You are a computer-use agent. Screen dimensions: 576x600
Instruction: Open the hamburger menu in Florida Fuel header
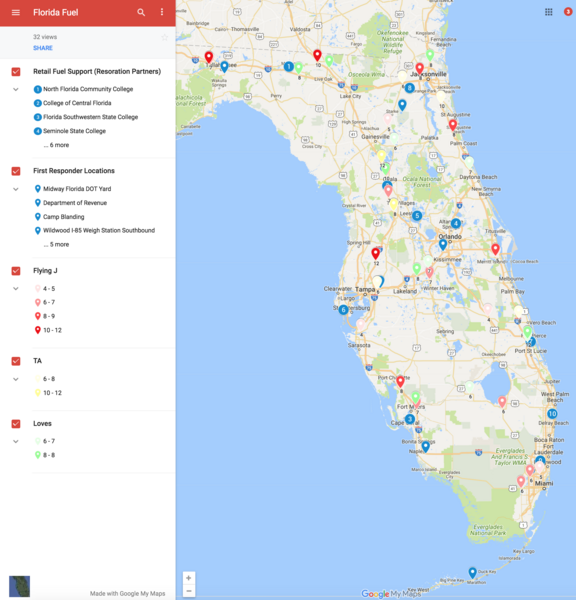click(x=16, y=13)
